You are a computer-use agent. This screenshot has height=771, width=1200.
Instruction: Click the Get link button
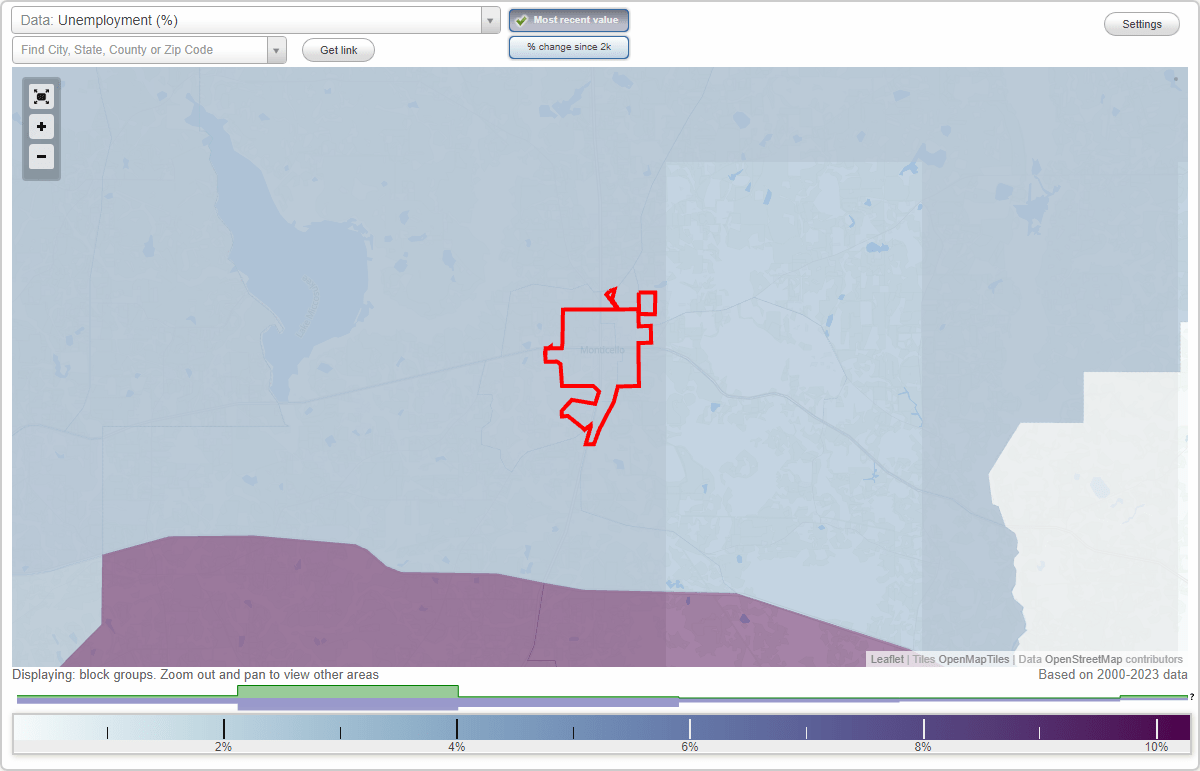click(x=338, y=50)
